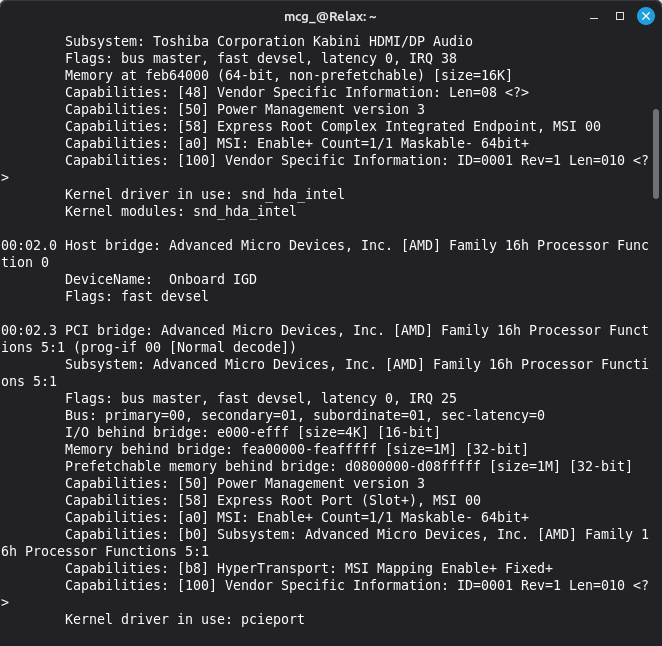Click the 'Capabilities: [b0] Subsystem' line
The width and height of the screenshot is (662, 646).
coord(357,534)
